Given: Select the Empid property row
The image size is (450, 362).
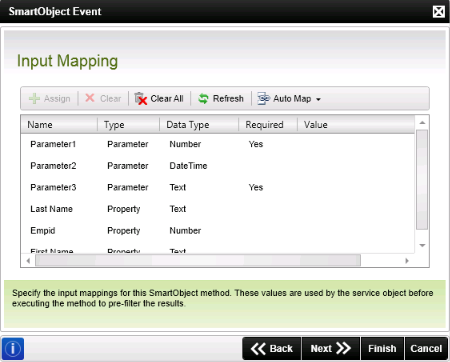Looking at the screenshot, I should 218,231.
